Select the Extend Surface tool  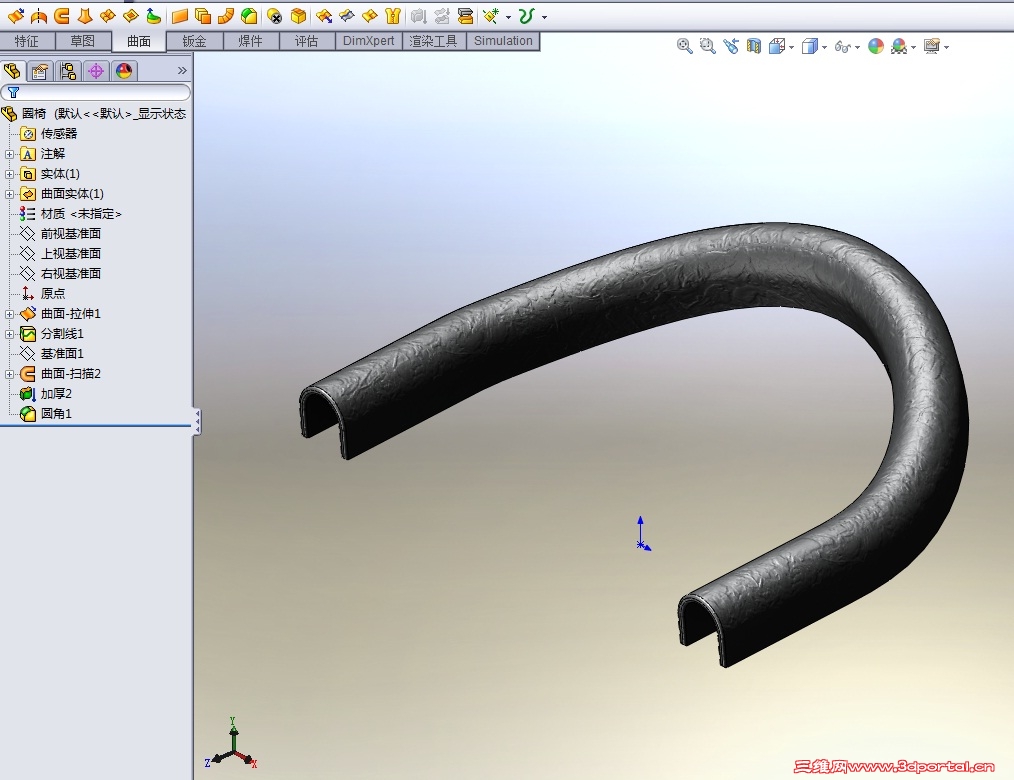point(324,16)
